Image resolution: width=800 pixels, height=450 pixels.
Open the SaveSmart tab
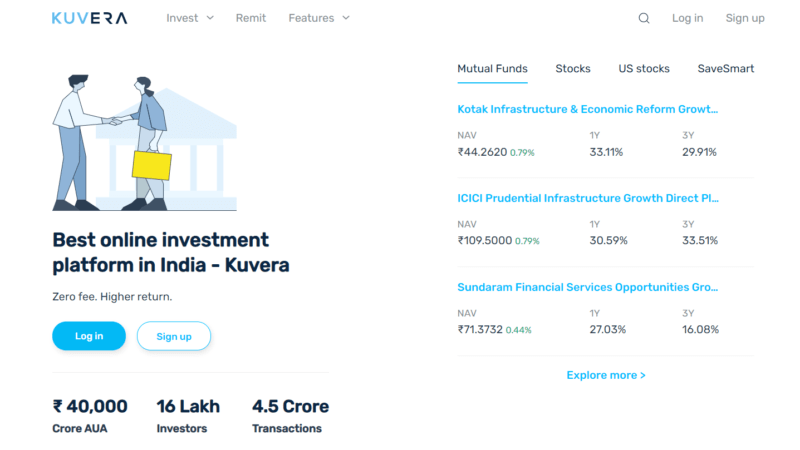coord(726,68)
